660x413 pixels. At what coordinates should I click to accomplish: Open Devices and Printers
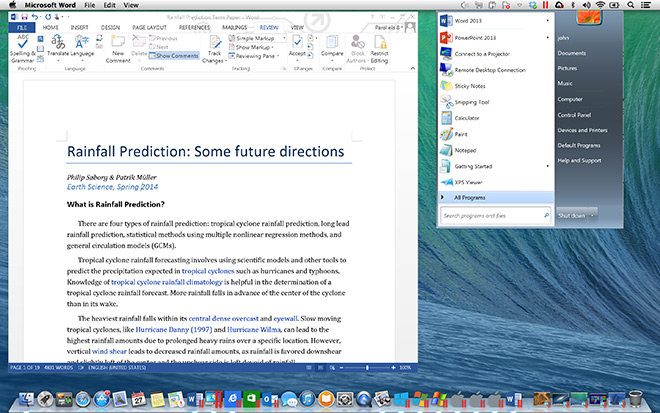pyautogui.click(x=582, y=130)
